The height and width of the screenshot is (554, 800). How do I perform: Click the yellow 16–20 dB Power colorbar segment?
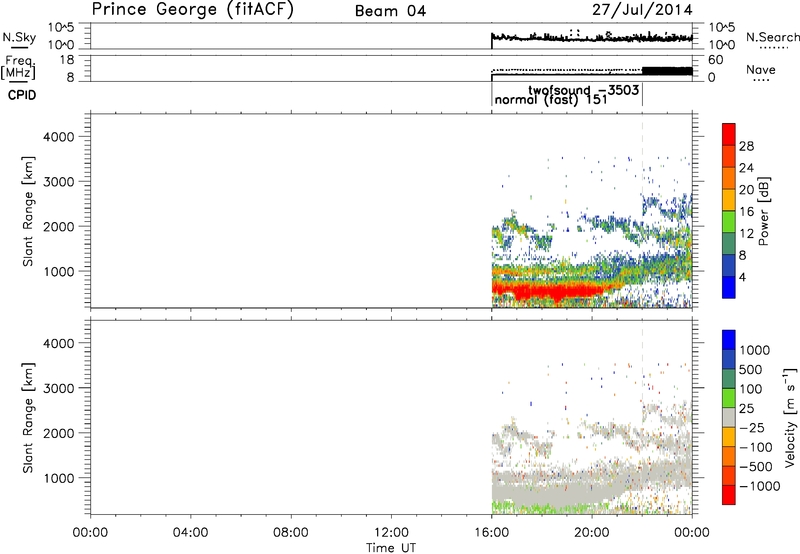point(729,199)
